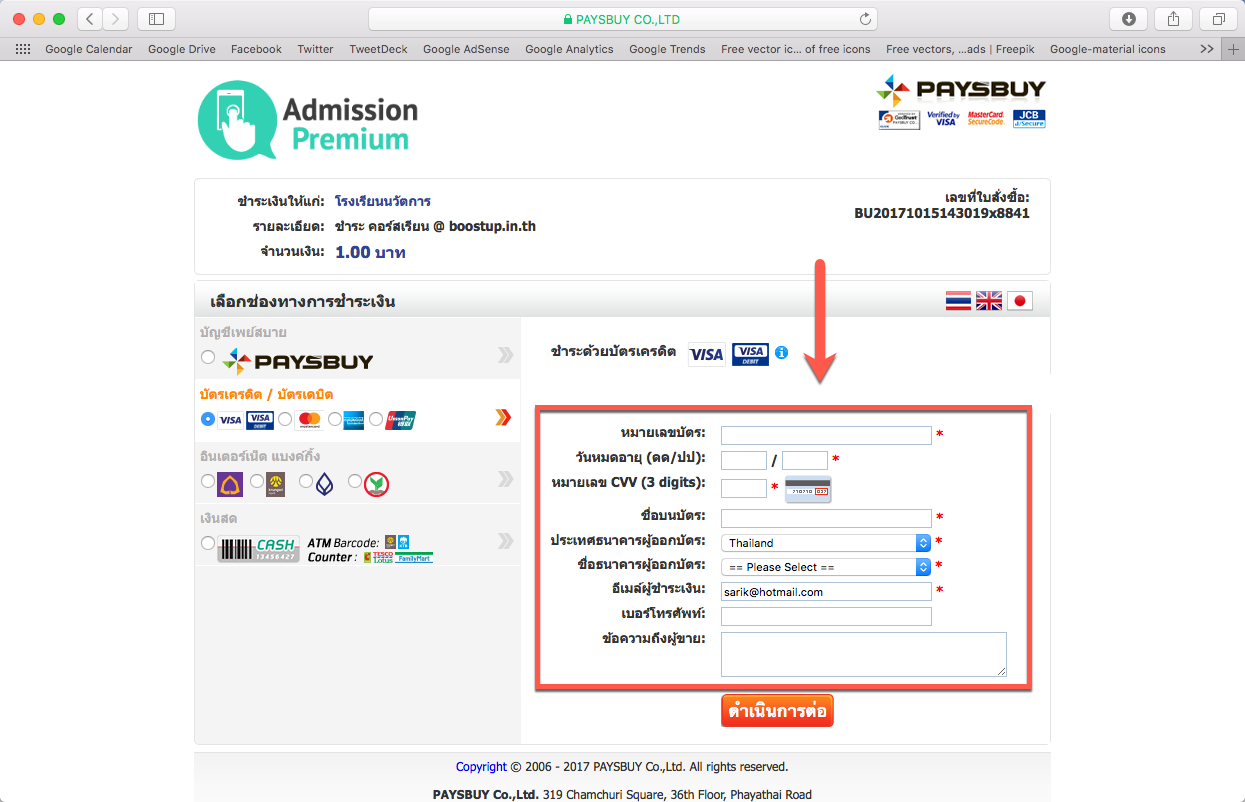
Task: Select the Kasikorn bank radio button
Action: click(x=355, y=481)
